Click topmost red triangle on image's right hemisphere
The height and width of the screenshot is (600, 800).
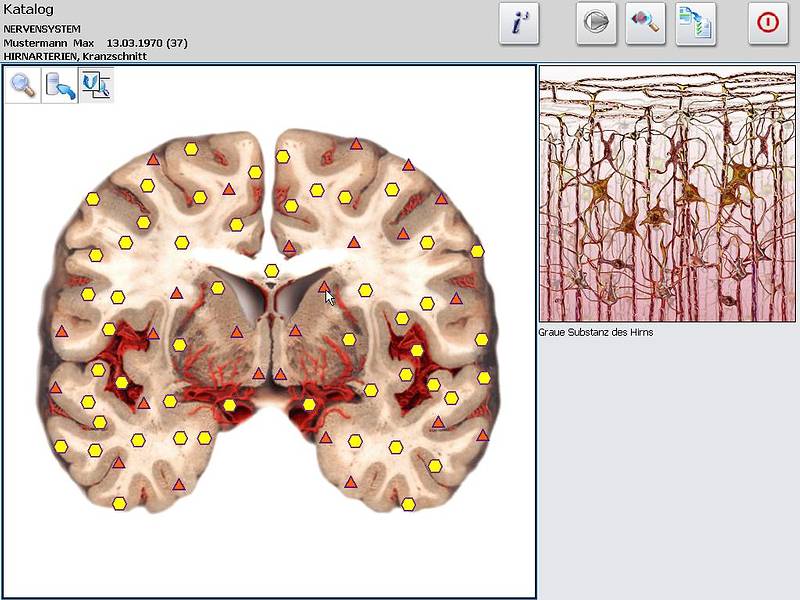click(356, 144)
